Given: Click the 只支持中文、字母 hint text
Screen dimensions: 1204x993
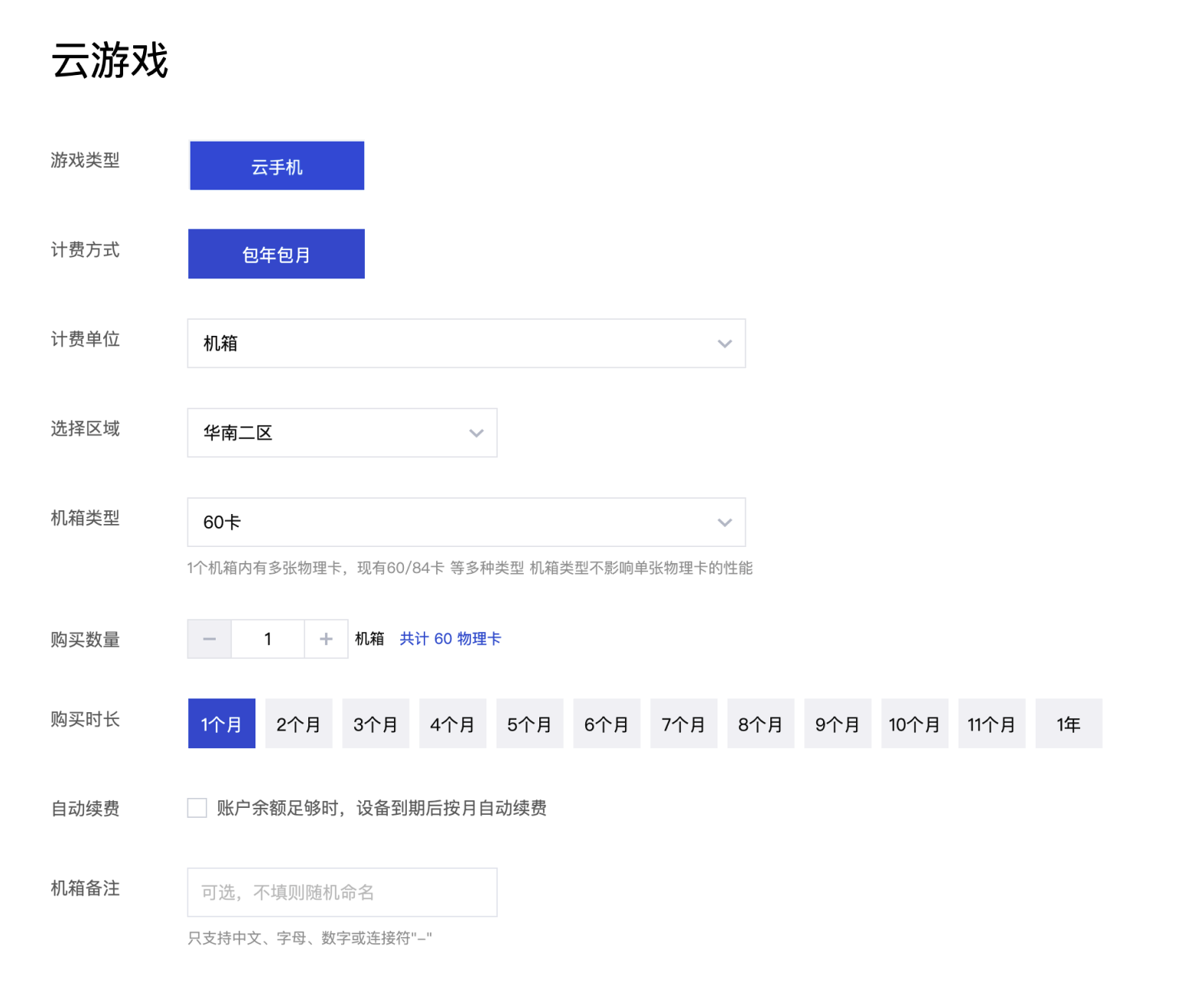Looking at the screenshot, I should (x=310, y=938).
